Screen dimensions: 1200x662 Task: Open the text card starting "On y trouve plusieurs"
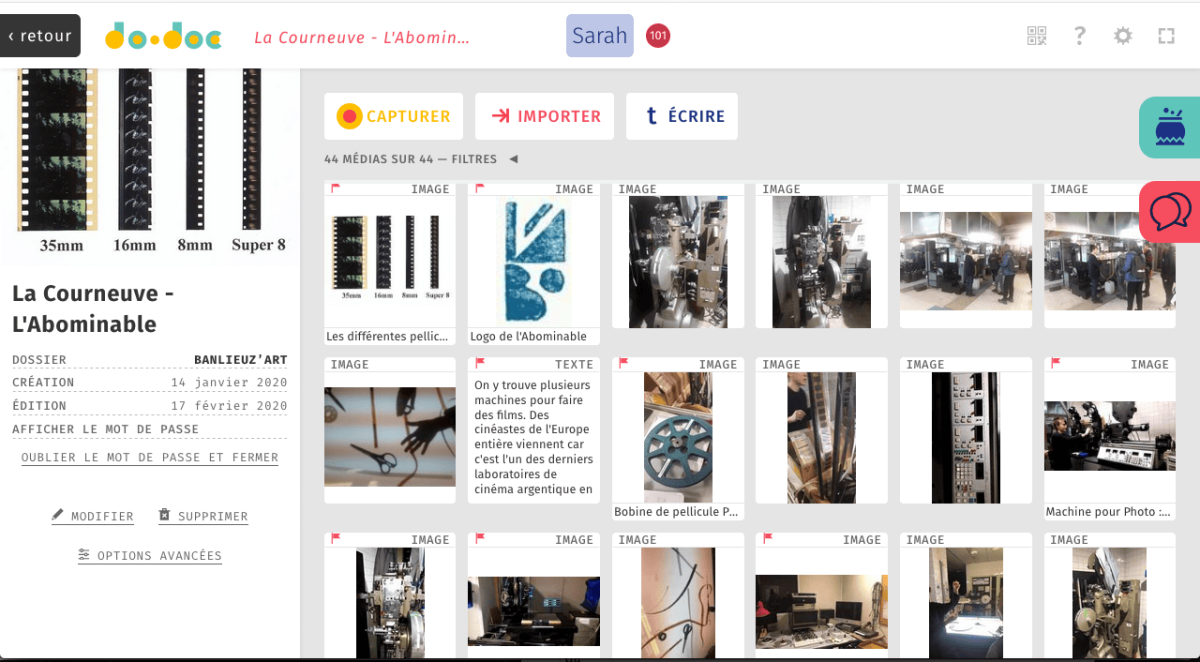[534, 430]
